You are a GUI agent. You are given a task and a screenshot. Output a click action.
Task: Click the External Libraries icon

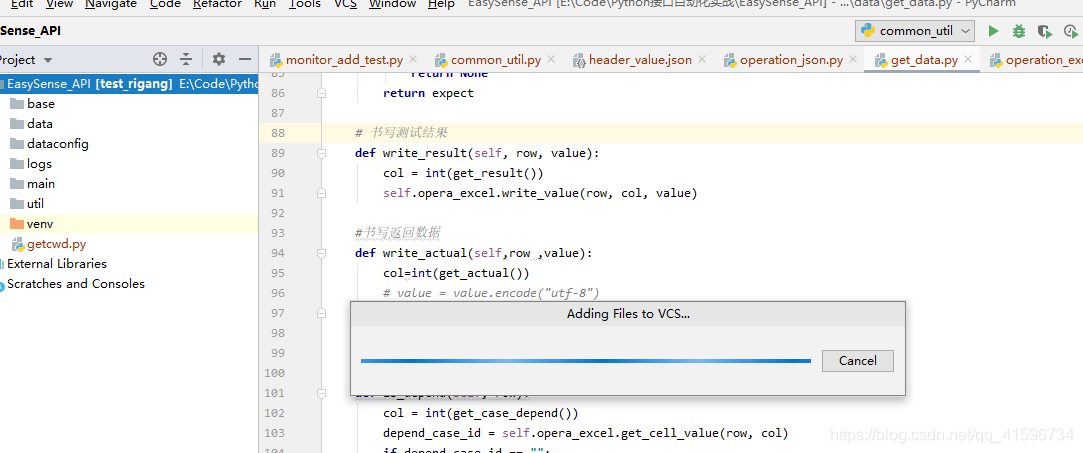pos(2,264)
